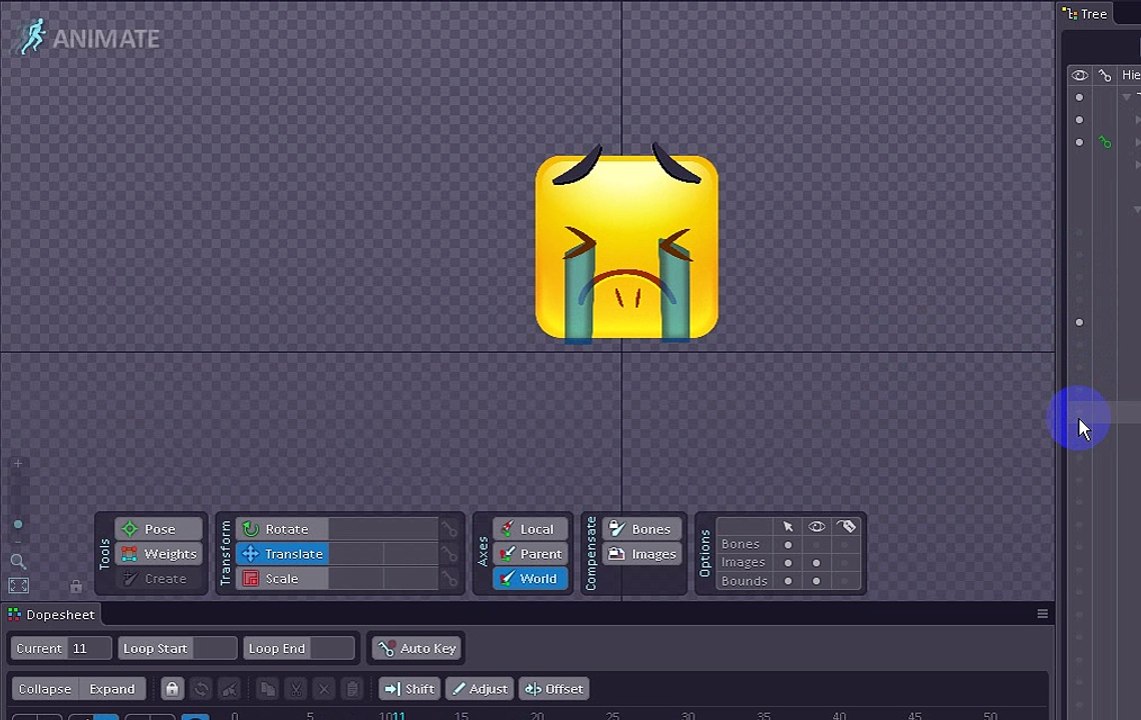Collapse all dopesheet rows
1141x720 pixels.
click(x=45, y=689)
